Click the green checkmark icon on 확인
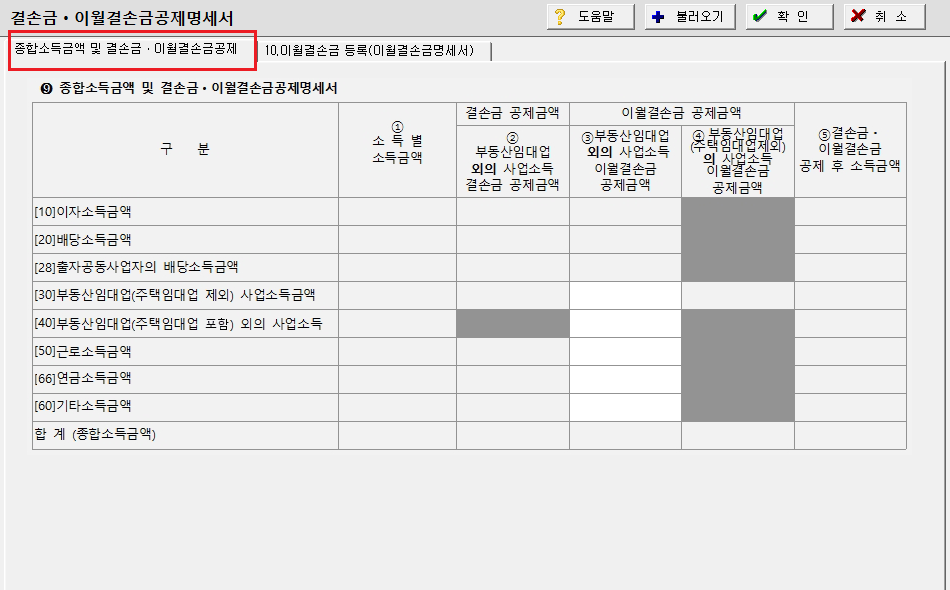 (x=759, y=16)
